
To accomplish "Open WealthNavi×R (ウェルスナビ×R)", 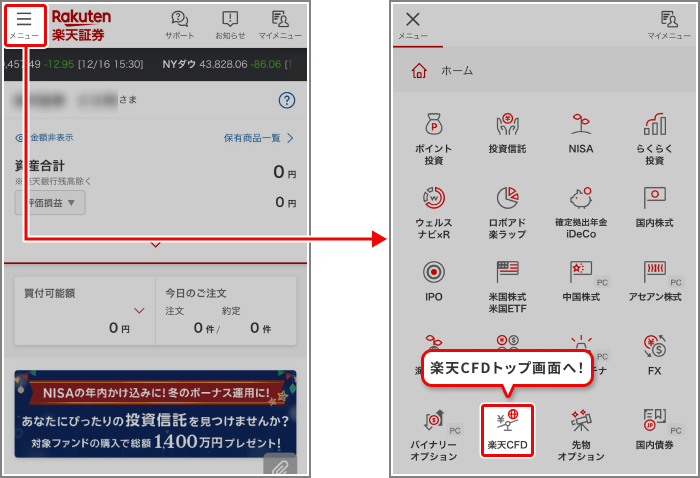I will click(433, 212).
